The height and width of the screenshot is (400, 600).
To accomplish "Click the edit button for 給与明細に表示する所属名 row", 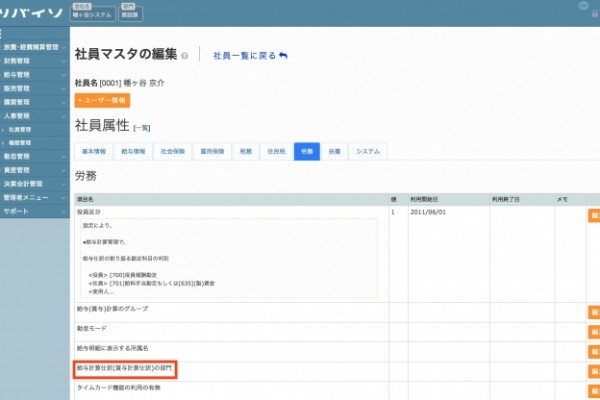I will pos(594,351).
